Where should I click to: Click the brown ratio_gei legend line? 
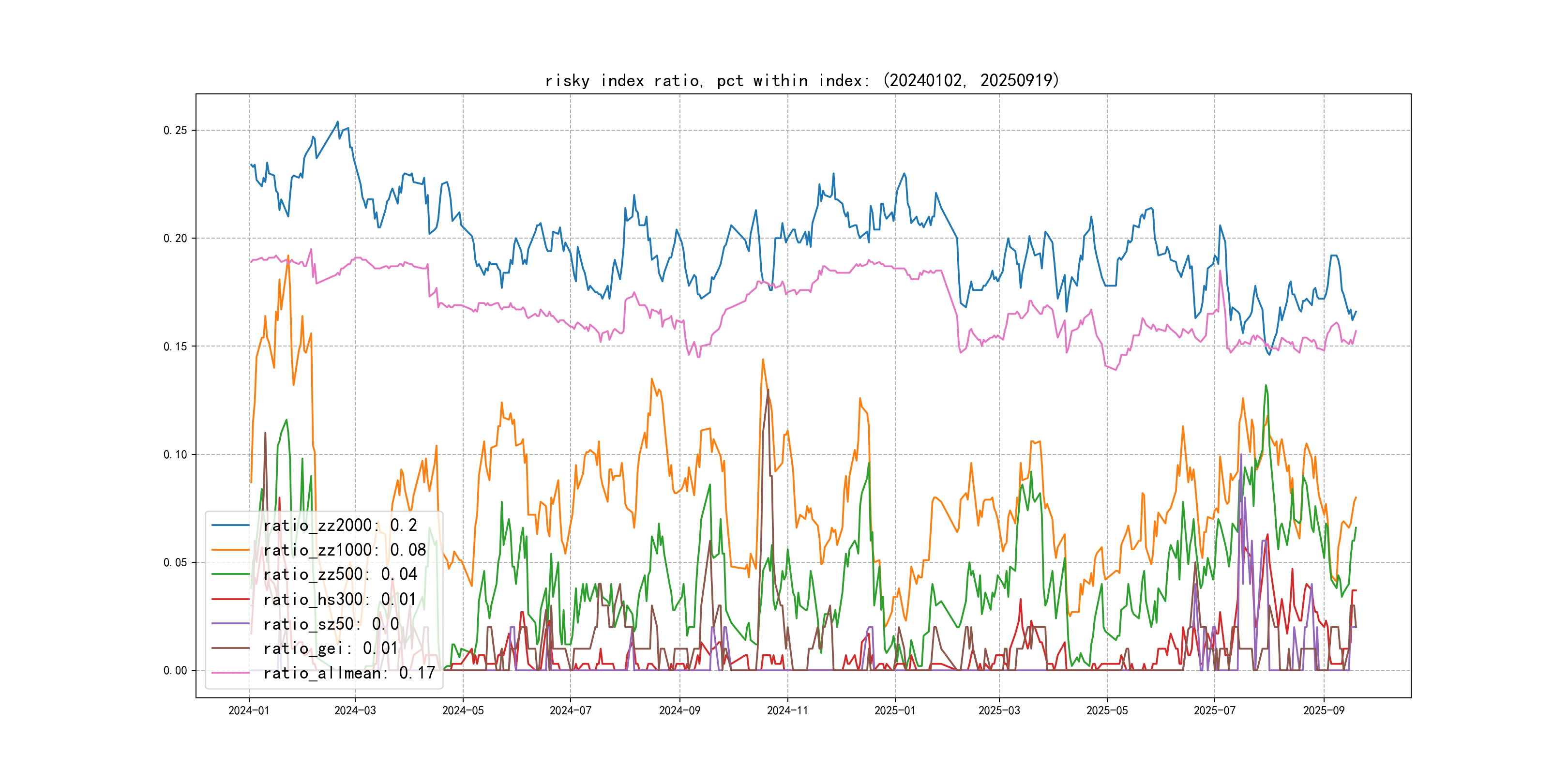(230, 648)
